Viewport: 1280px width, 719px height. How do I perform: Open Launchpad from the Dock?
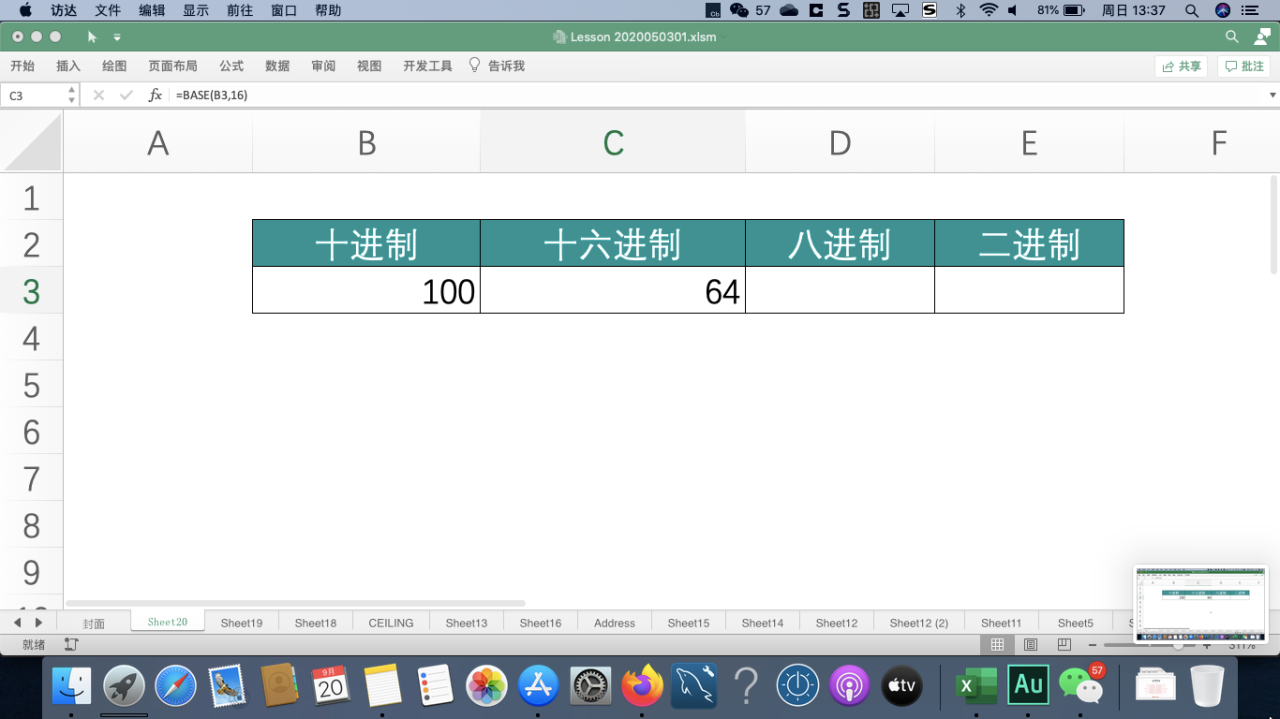[124, 686]
